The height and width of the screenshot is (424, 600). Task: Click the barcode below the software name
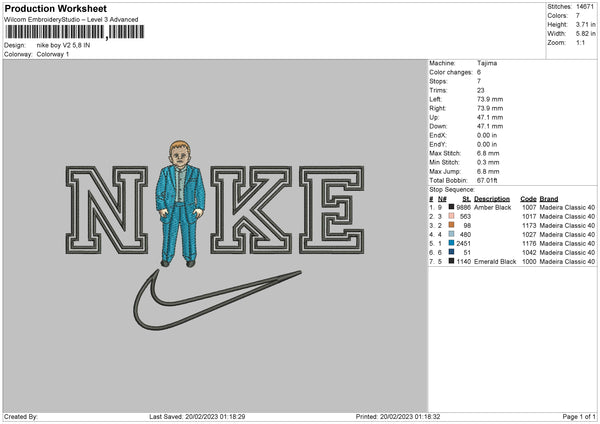(73, 32)
